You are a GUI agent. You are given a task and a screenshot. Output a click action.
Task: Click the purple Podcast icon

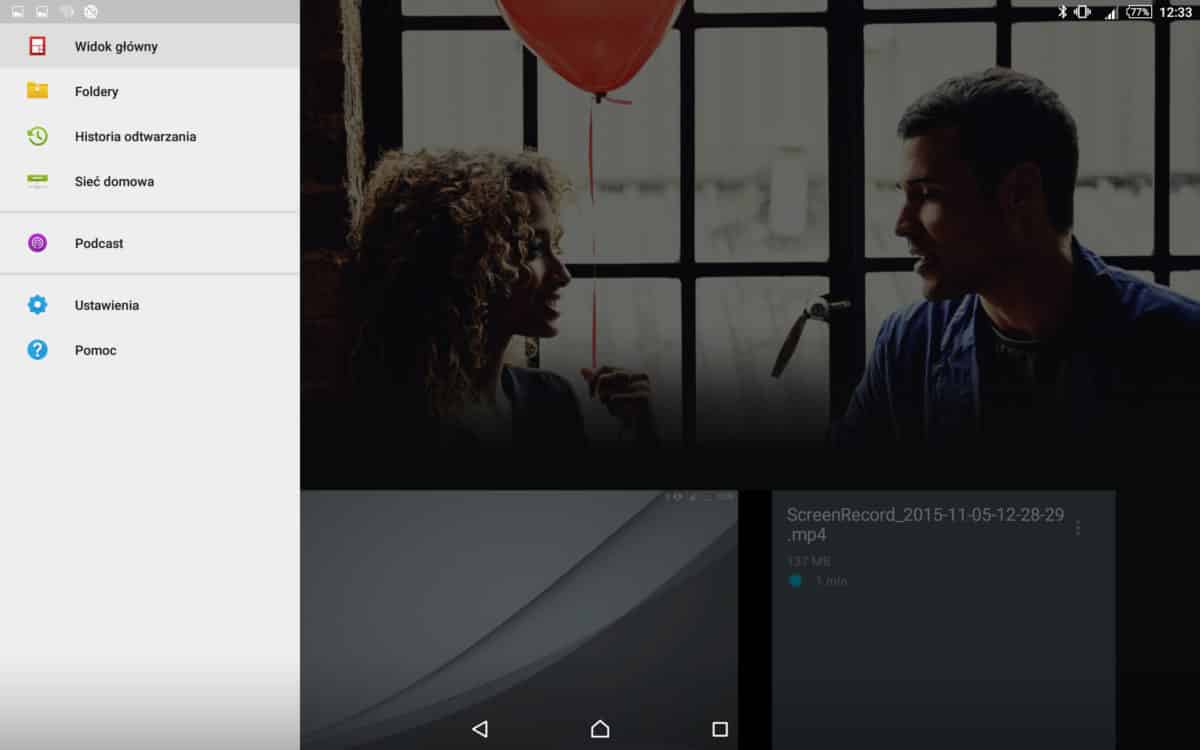(37, 243)
